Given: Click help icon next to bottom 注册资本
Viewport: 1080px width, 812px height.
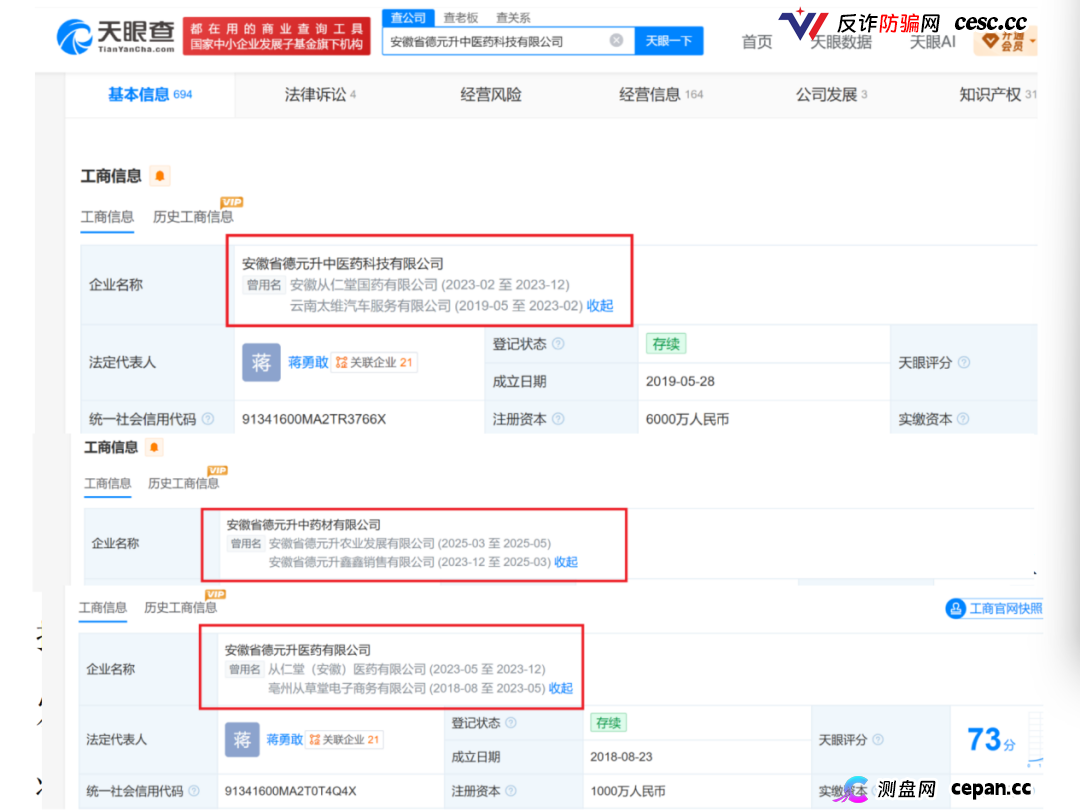Looking at the screenshot, I should click(x=511, y=791).
